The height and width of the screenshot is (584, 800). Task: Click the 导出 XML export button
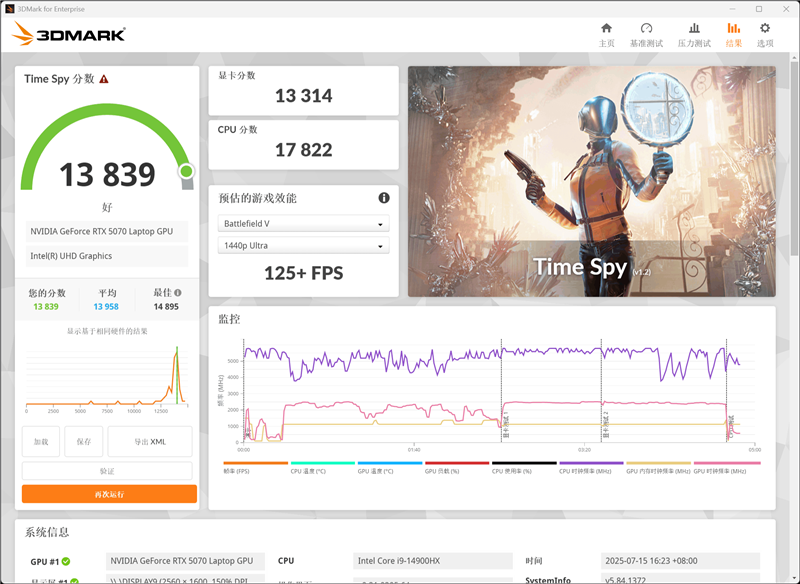150,441
